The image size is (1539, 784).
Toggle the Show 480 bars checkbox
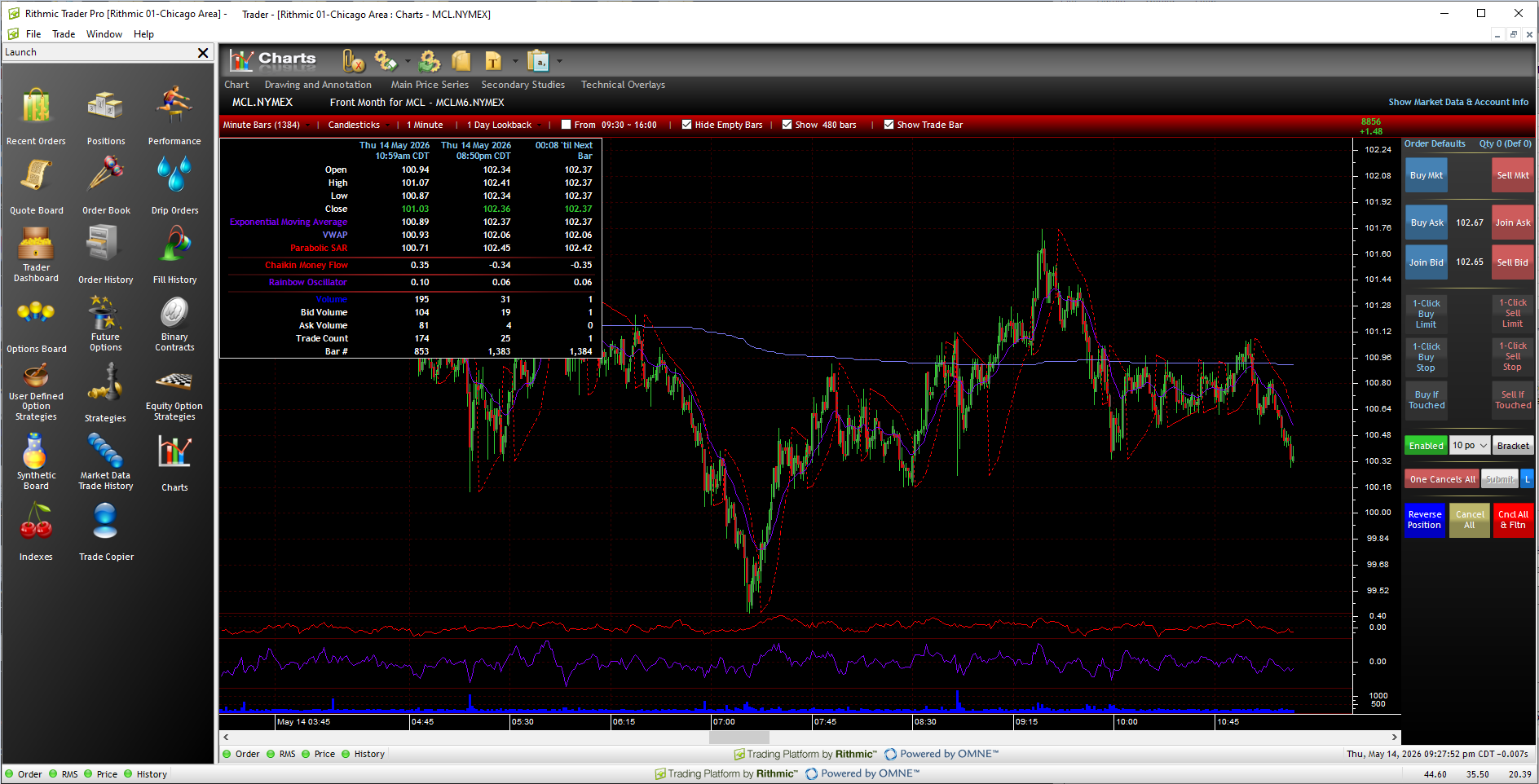point(787,125)
